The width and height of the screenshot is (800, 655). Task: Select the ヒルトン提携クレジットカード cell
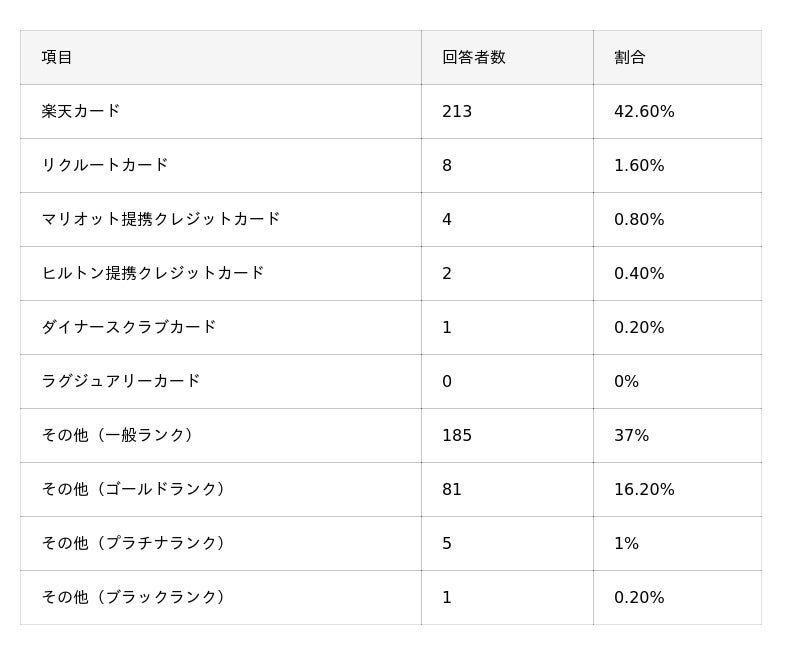click(x=153, y=273)
